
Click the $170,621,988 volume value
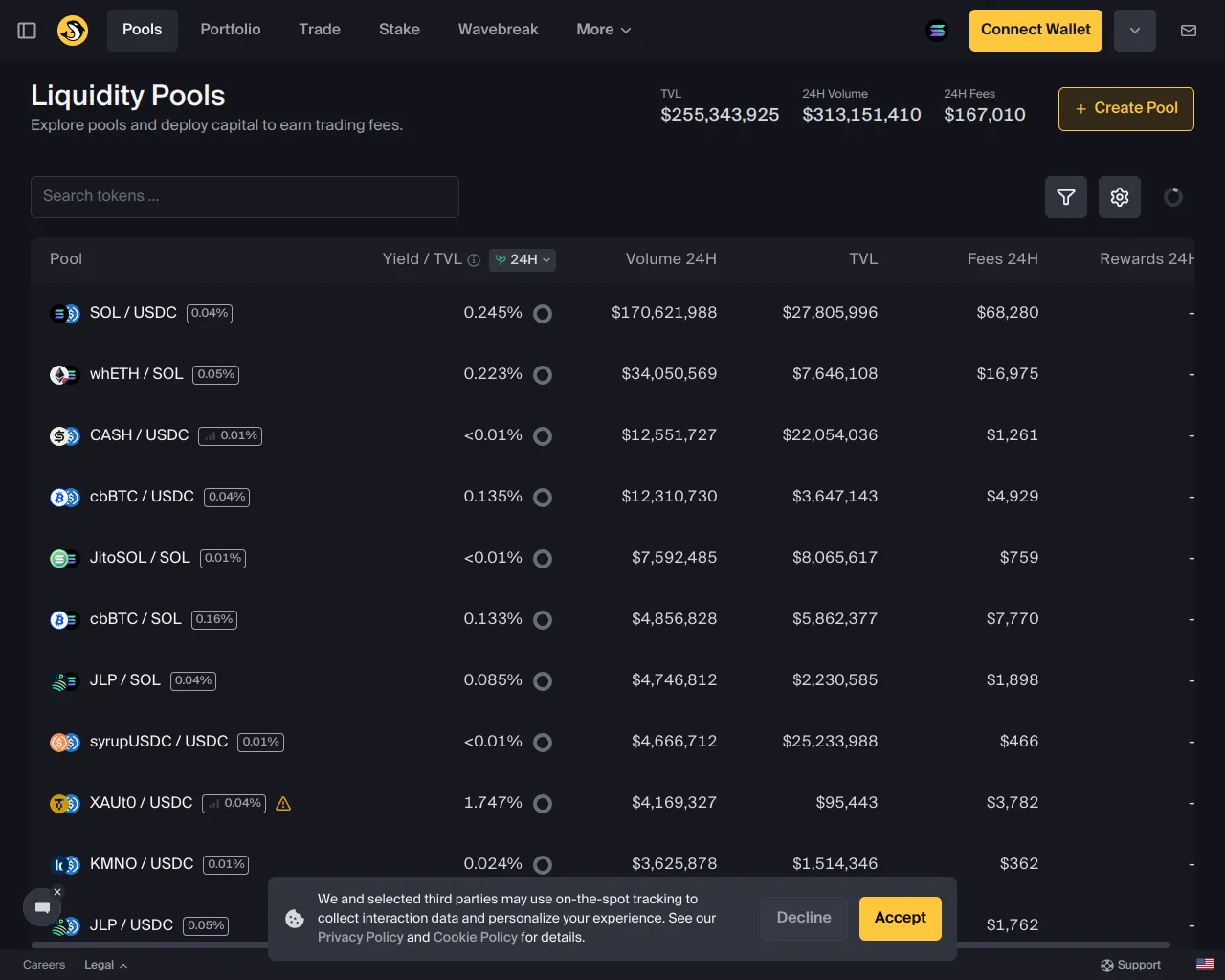[x=664, y=313]
